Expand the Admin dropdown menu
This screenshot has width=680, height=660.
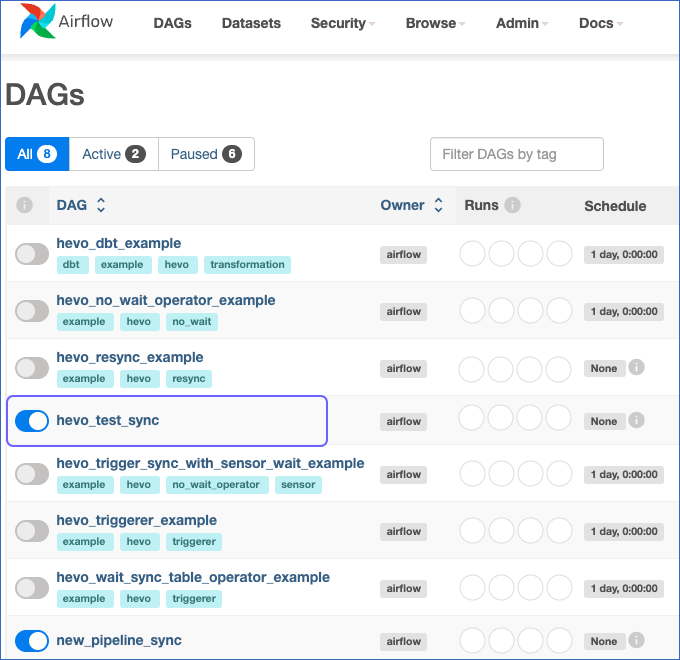coord(522,23)
